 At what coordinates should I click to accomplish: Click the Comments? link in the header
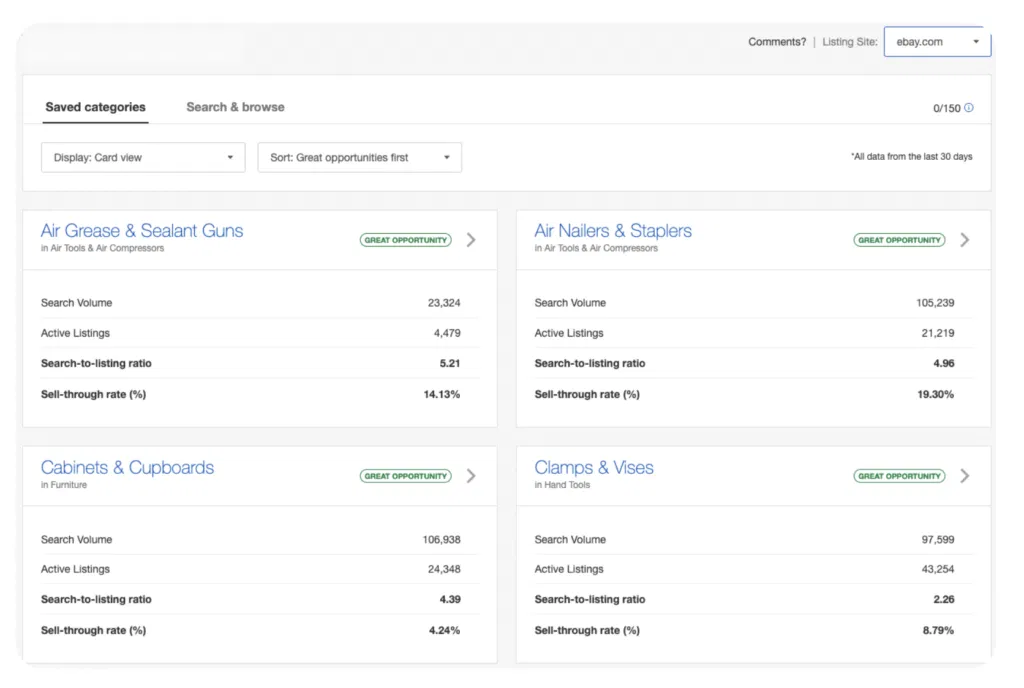pos(776,42)
